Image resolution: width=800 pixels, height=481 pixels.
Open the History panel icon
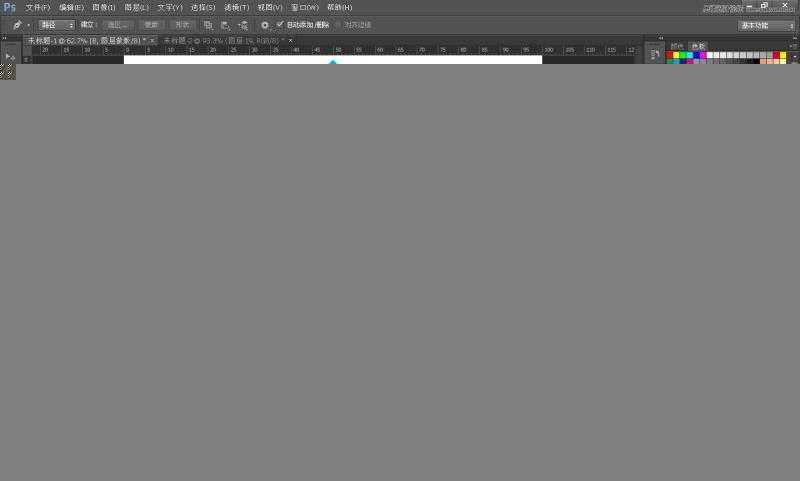655,54
